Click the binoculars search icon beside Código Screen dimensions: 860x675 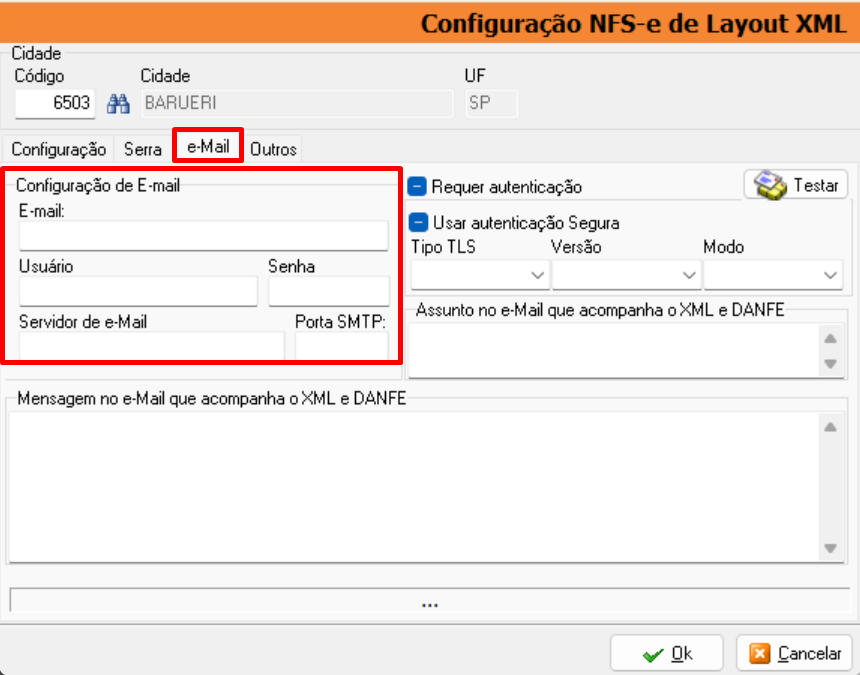point(118,103)
